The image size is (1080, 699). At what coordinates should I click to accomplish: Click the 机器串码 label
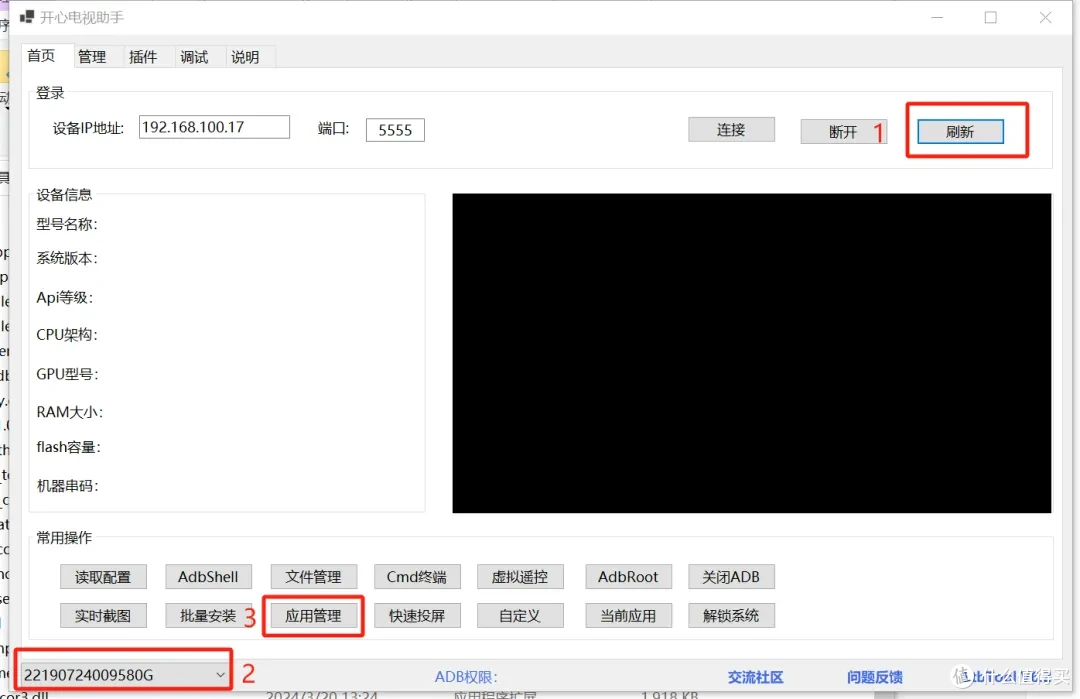[x=68, y=486]
